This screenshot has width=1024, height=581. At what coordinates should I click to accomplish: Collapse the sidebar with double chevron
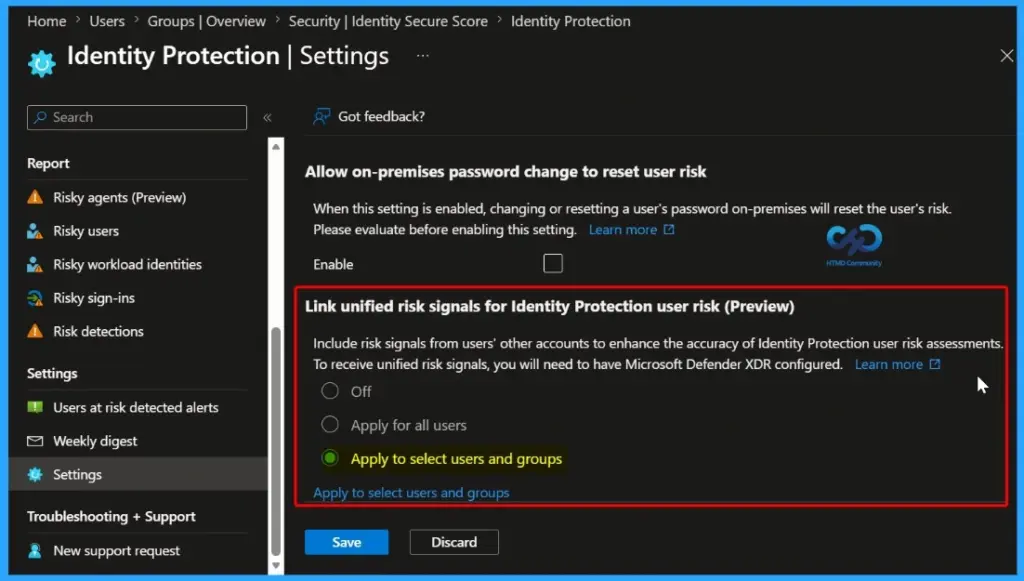point(267,118)
